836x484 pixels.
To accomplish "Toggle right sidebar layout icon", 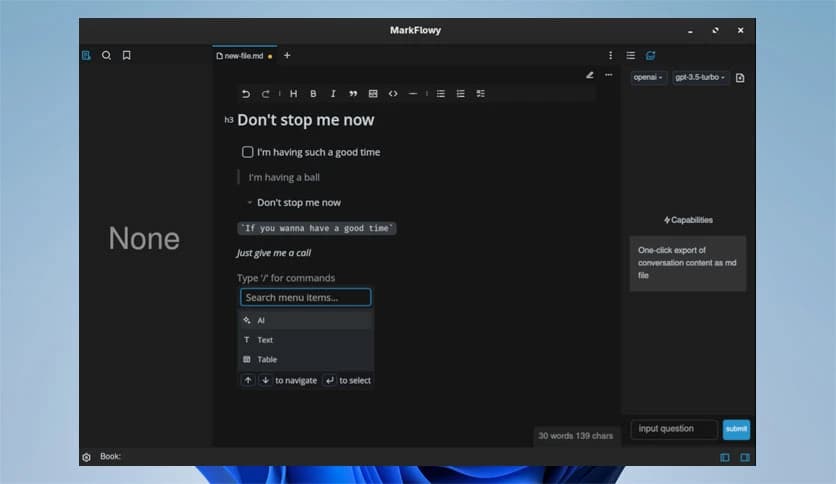I will point(745,457).
